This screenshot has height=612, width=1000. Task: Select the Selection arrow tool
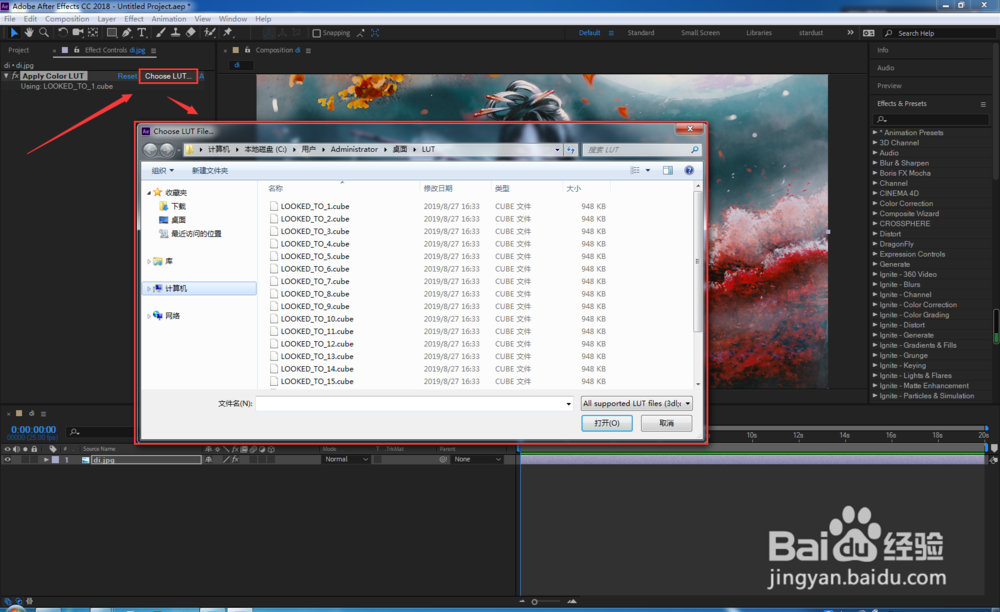click(x=14, y=33)
